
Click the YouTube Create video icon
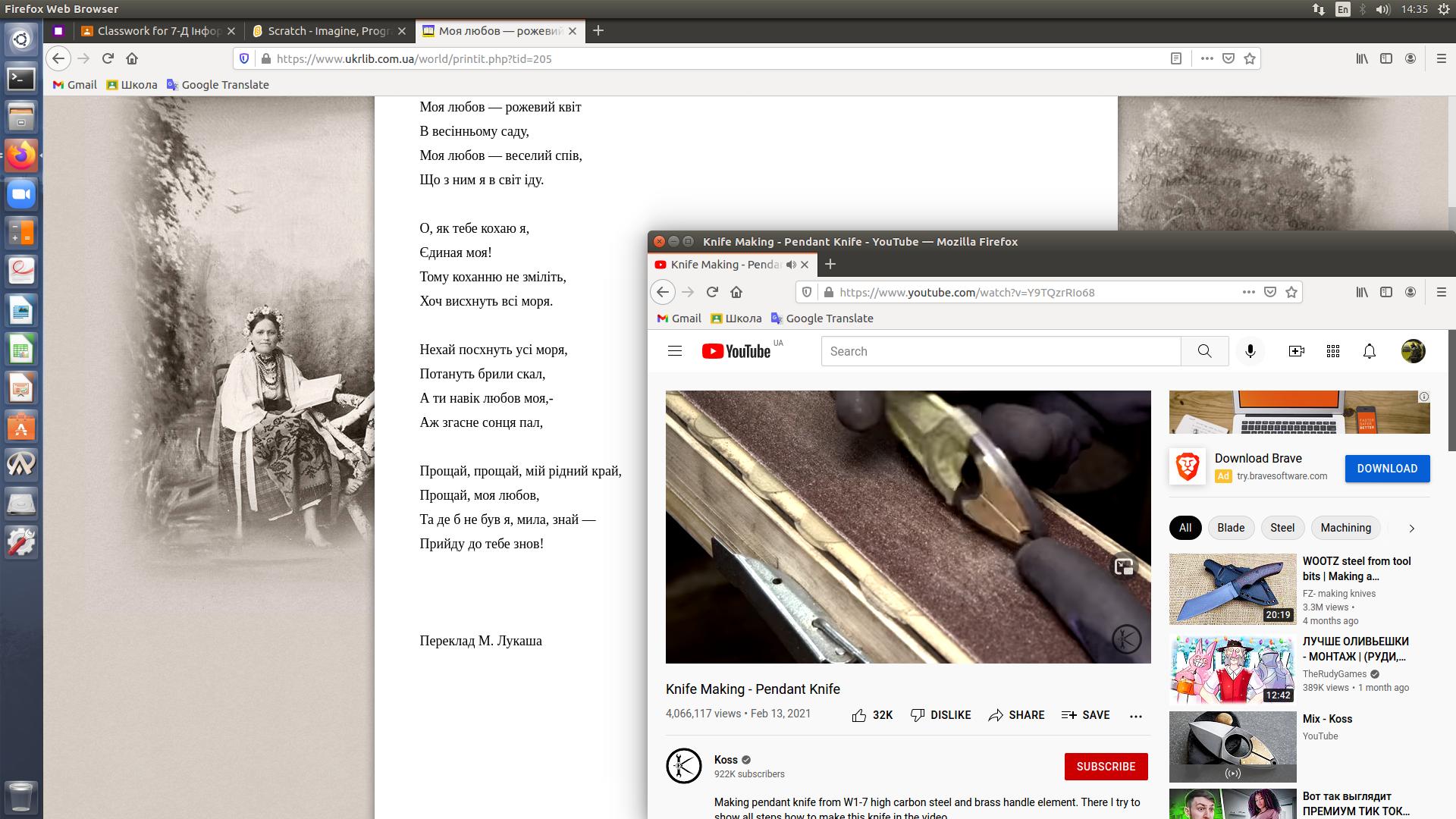[1296, 351]
